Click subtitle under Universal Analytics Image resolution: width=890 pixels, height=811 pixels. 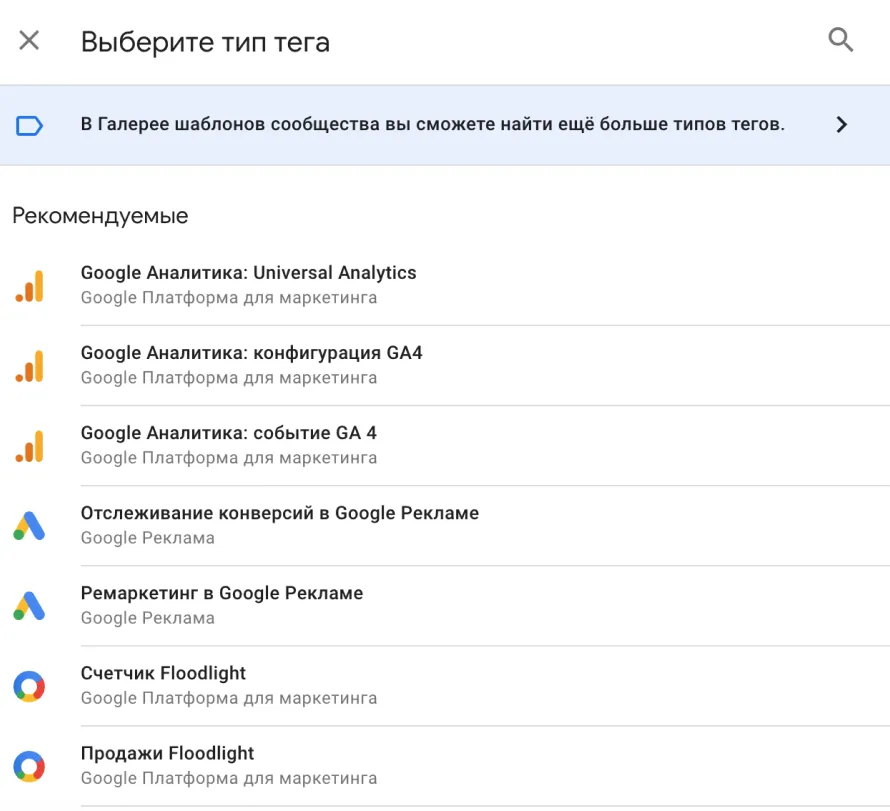coord(229,297)
